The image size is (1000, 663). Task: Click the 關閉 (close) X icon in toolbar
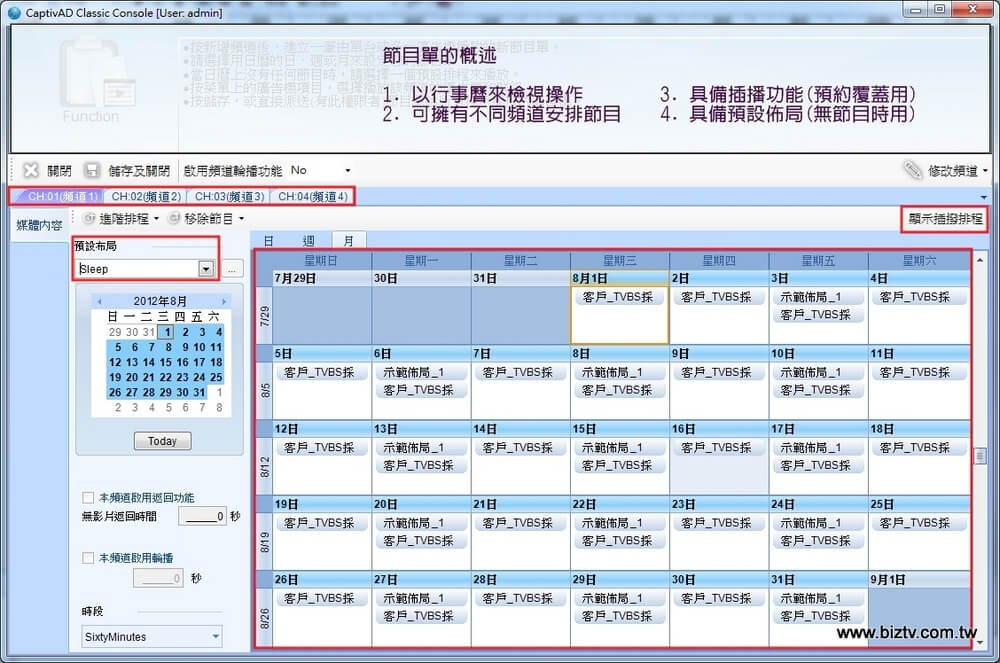pos(31,171)
